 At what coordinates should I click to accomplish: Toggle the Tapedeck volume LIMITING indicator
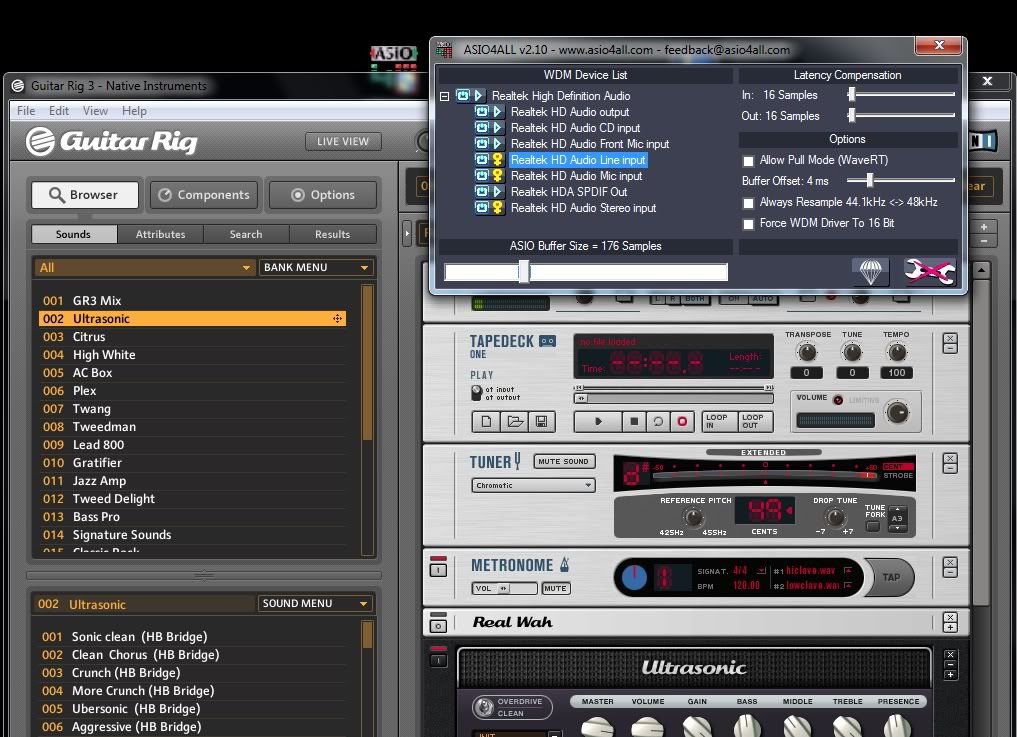click(837, 400)
